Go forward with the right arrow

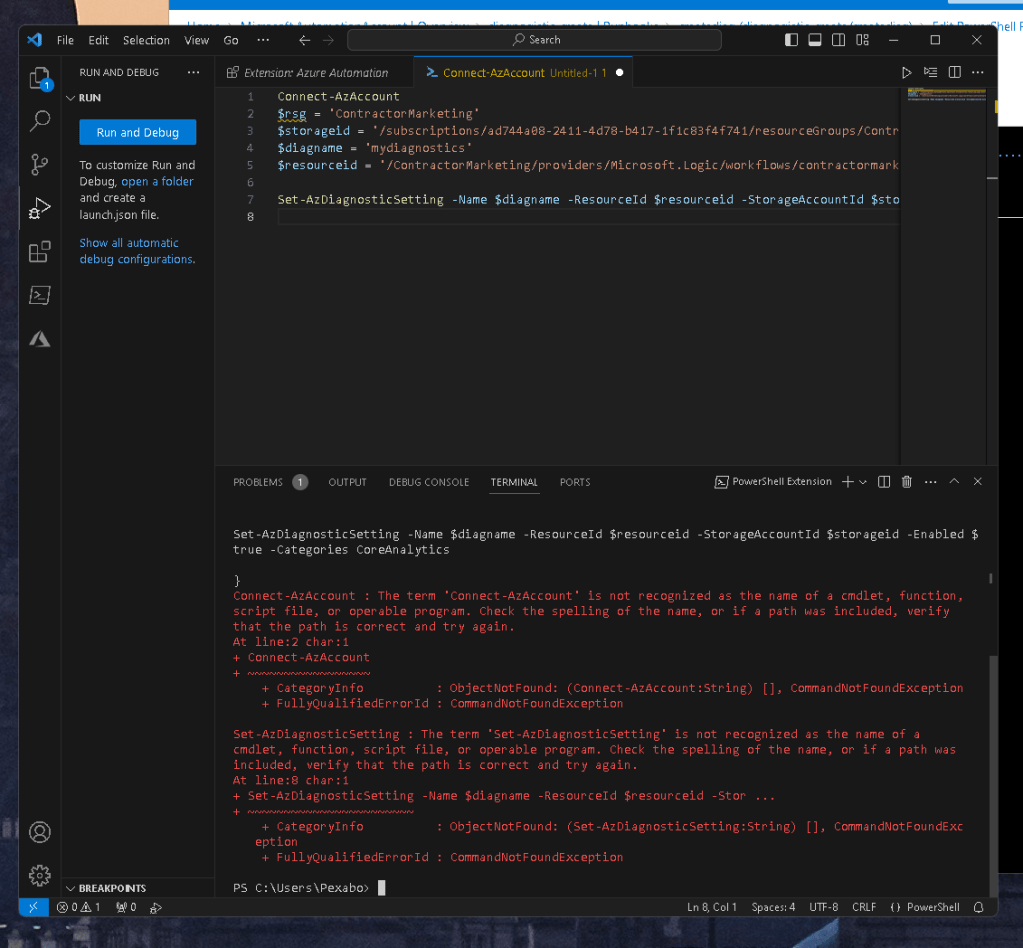(328, 40)
